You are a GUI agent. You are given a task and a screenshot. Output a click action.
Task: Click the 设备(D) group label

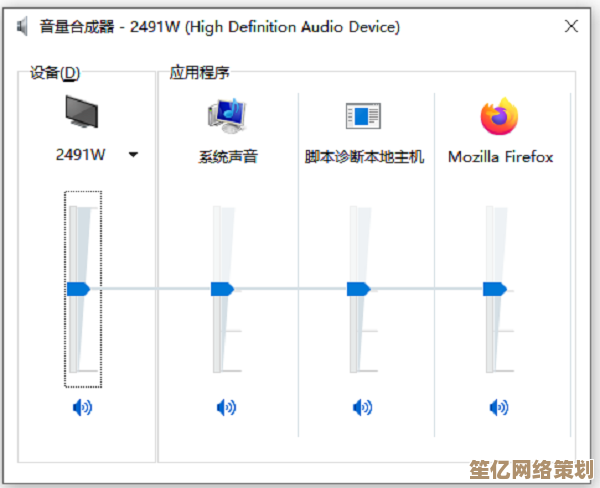(x=55, y=73)
